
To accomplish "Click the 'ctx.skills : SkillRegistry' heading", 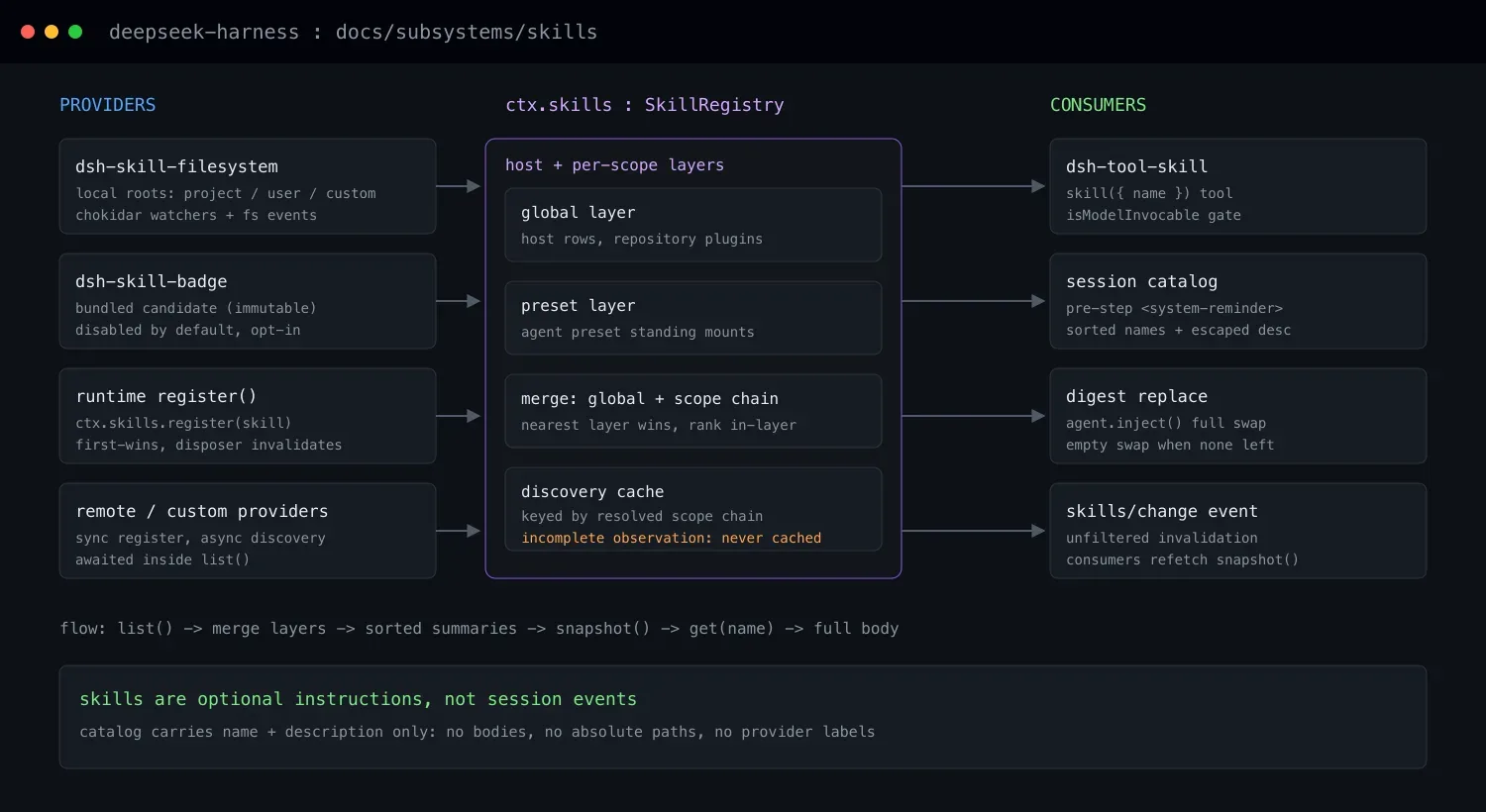I will (x=645, y=105).
